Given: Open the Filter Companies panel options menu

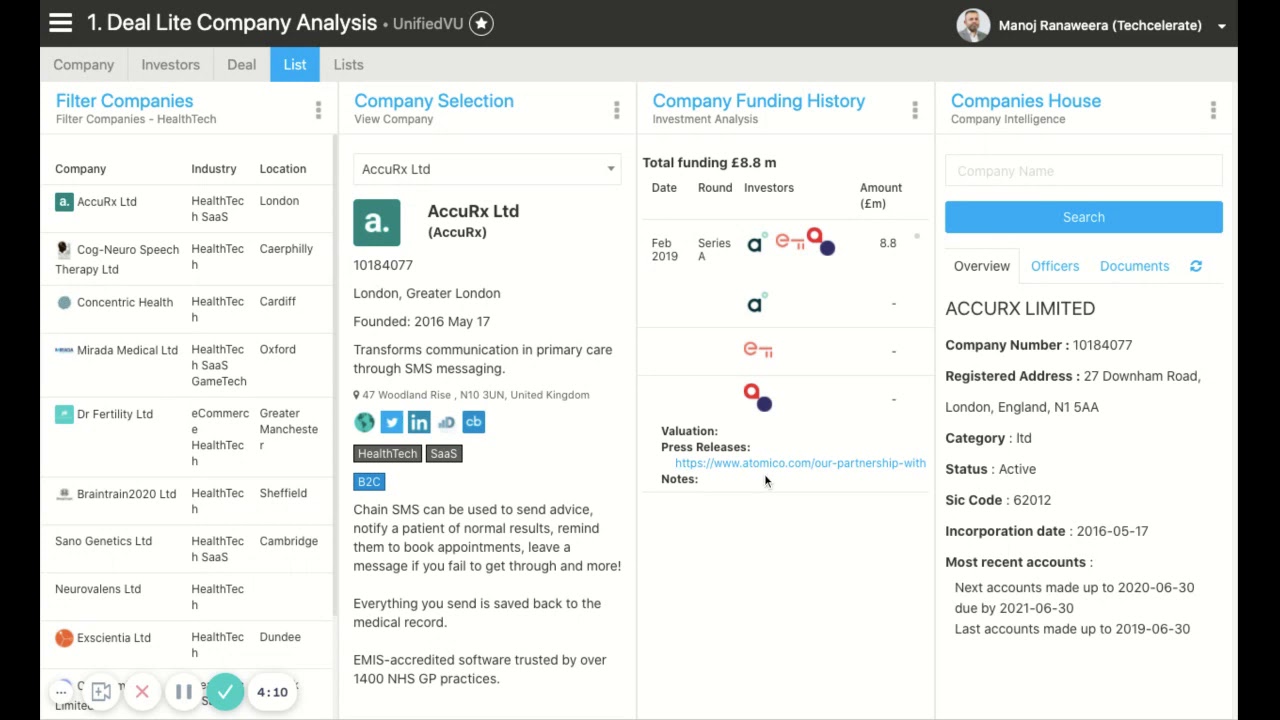Looking at the screenshot, I should [318, 109].
